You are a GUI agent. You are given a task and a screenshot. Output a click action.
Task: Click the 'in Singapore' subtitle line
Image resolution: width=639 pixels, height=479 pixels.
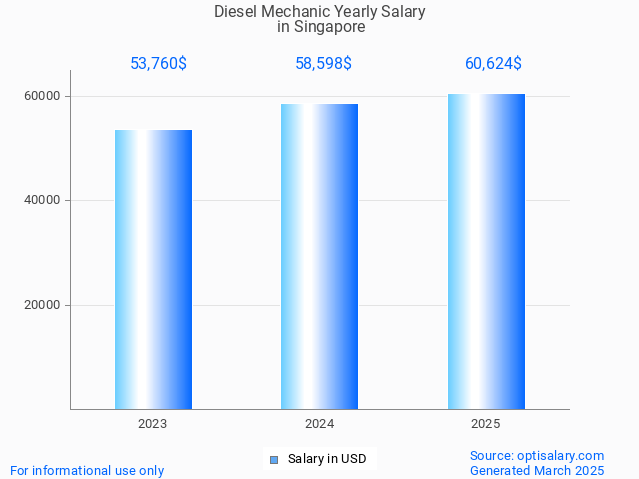pos(320,27)
